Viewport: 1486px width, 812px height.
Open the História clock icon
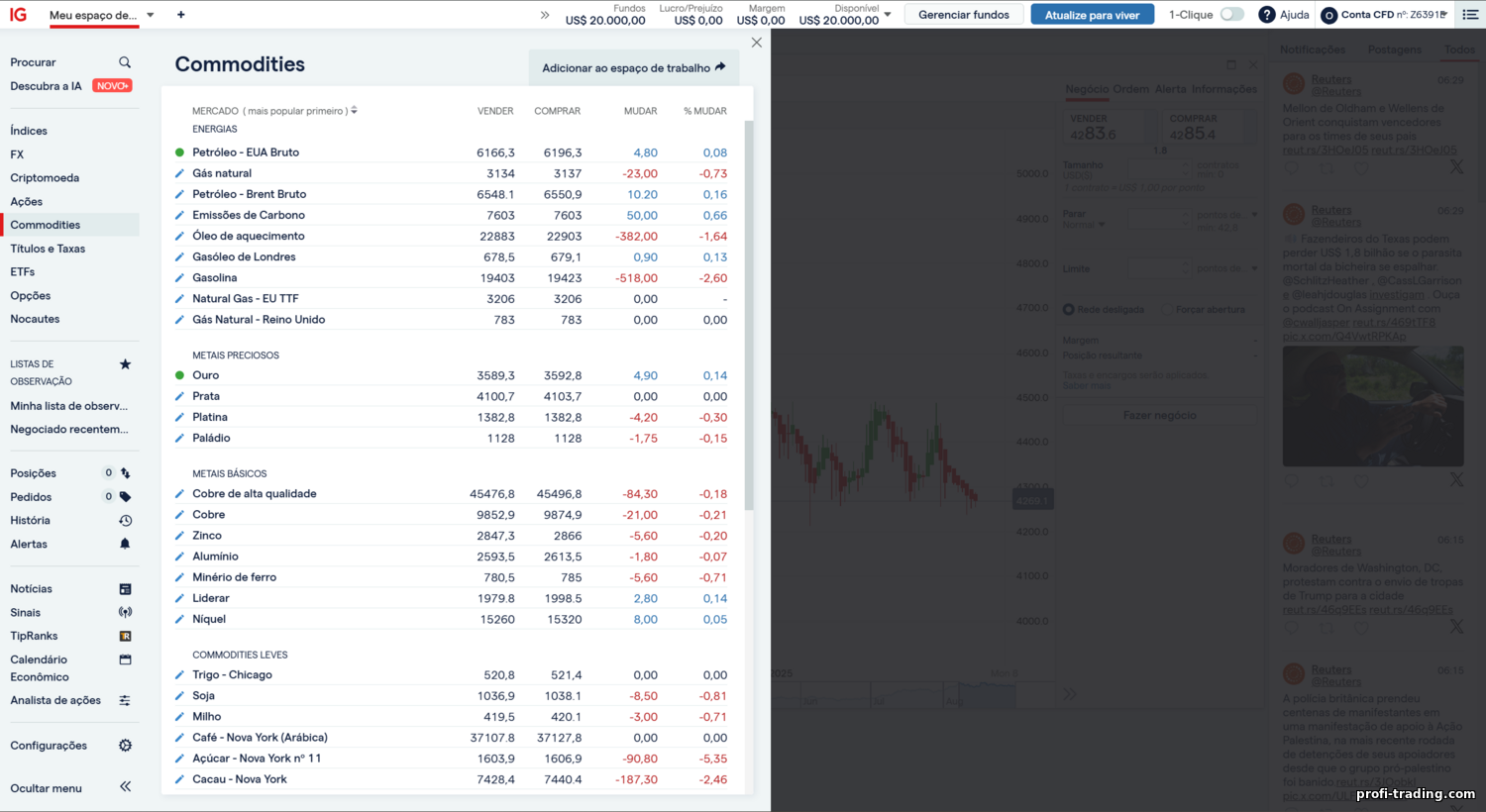click(x=125, y=521)
